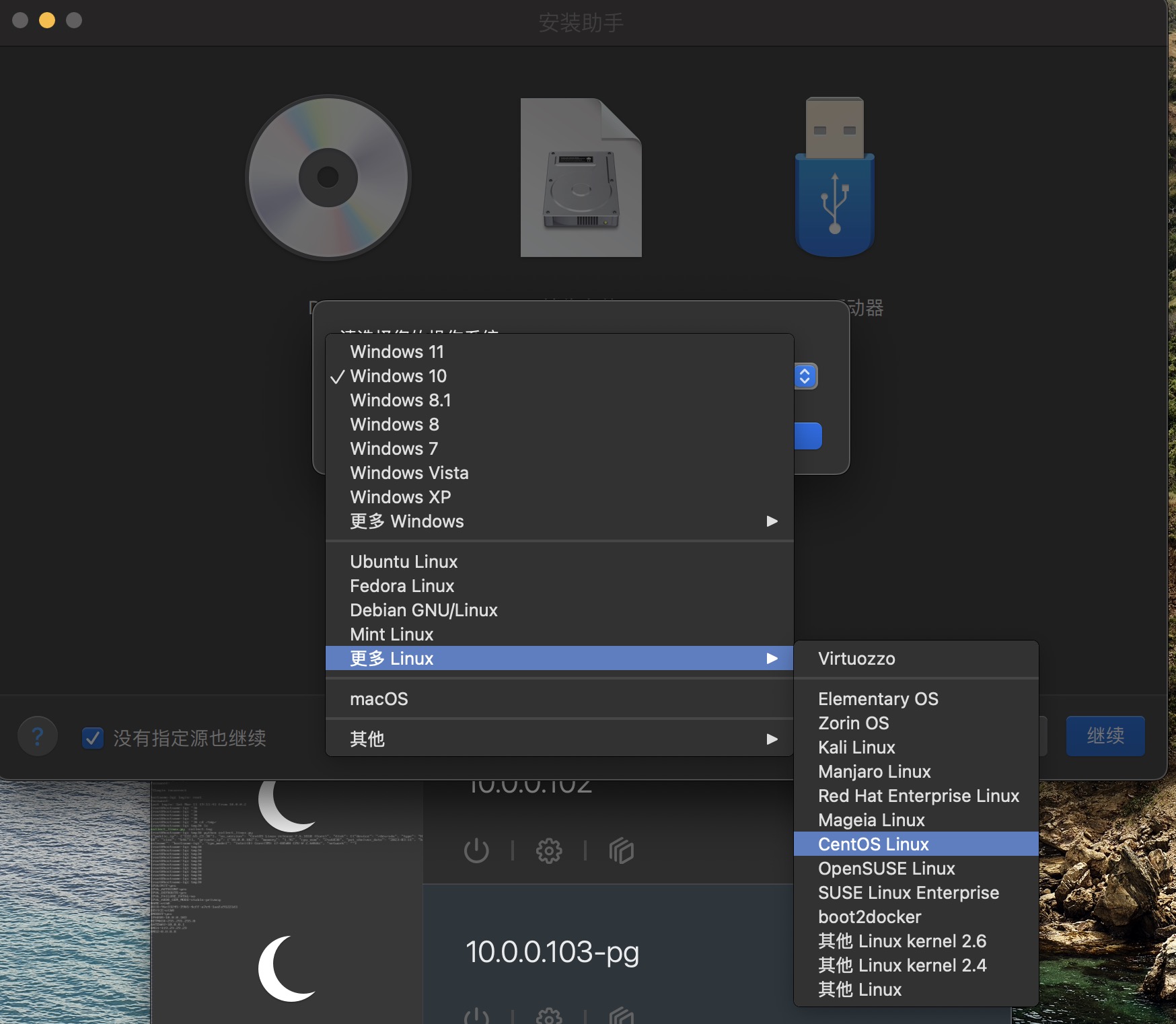Pick Zorin OS
The width and height of the screenshot is (1176, 1024).
click(916, 723)
